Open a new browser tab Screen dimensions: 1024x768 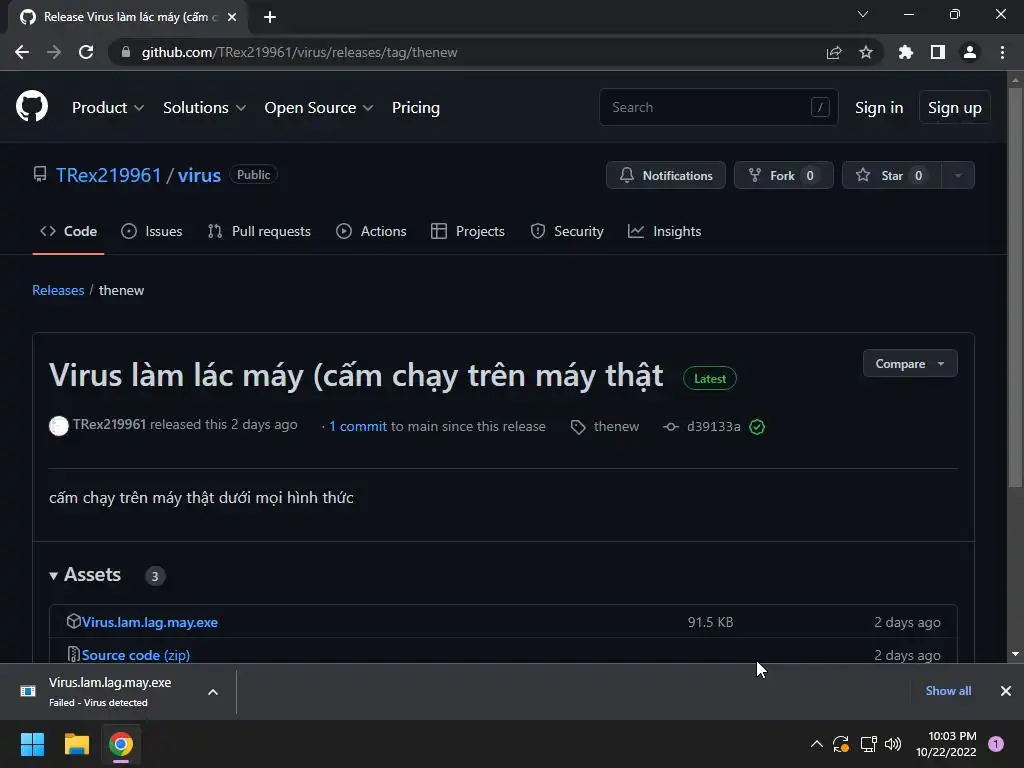click(270, 17)
